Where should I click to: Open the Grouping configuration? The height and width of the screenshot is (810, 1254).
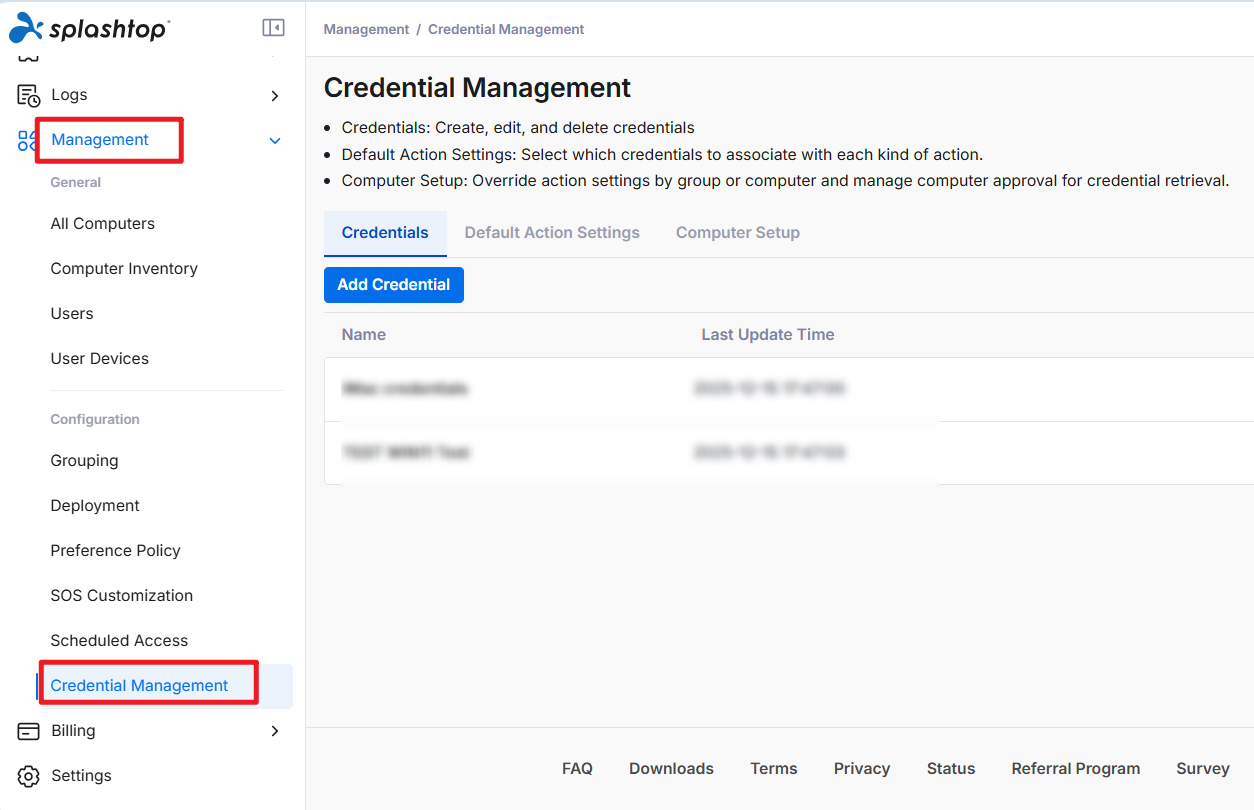(84, 461)
